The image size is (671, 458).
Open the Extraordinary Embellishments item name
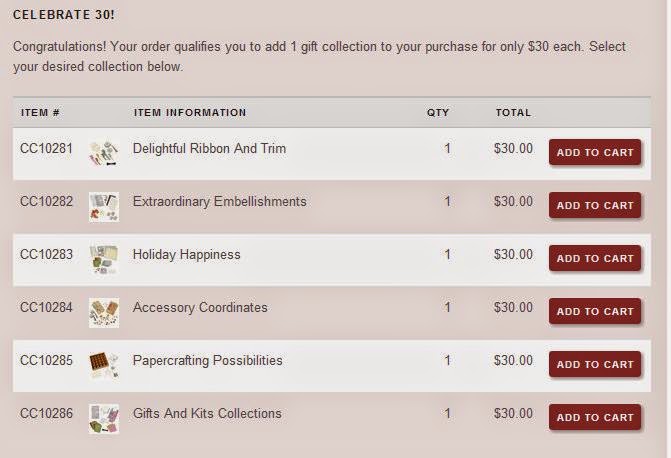pos(219,201)
